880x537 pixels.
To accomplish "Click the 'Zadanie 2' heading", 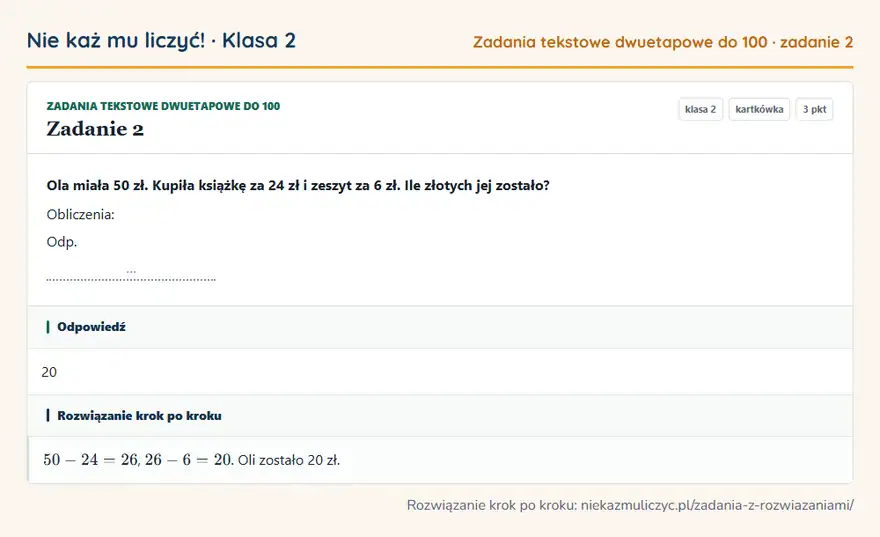I will click(x=95, y=129).
